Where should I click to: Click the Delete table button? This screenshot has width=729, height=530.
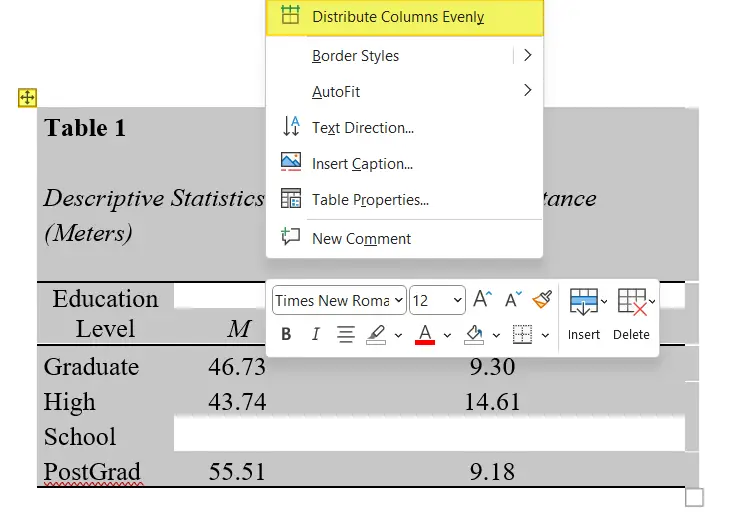(x=632, y=315)
